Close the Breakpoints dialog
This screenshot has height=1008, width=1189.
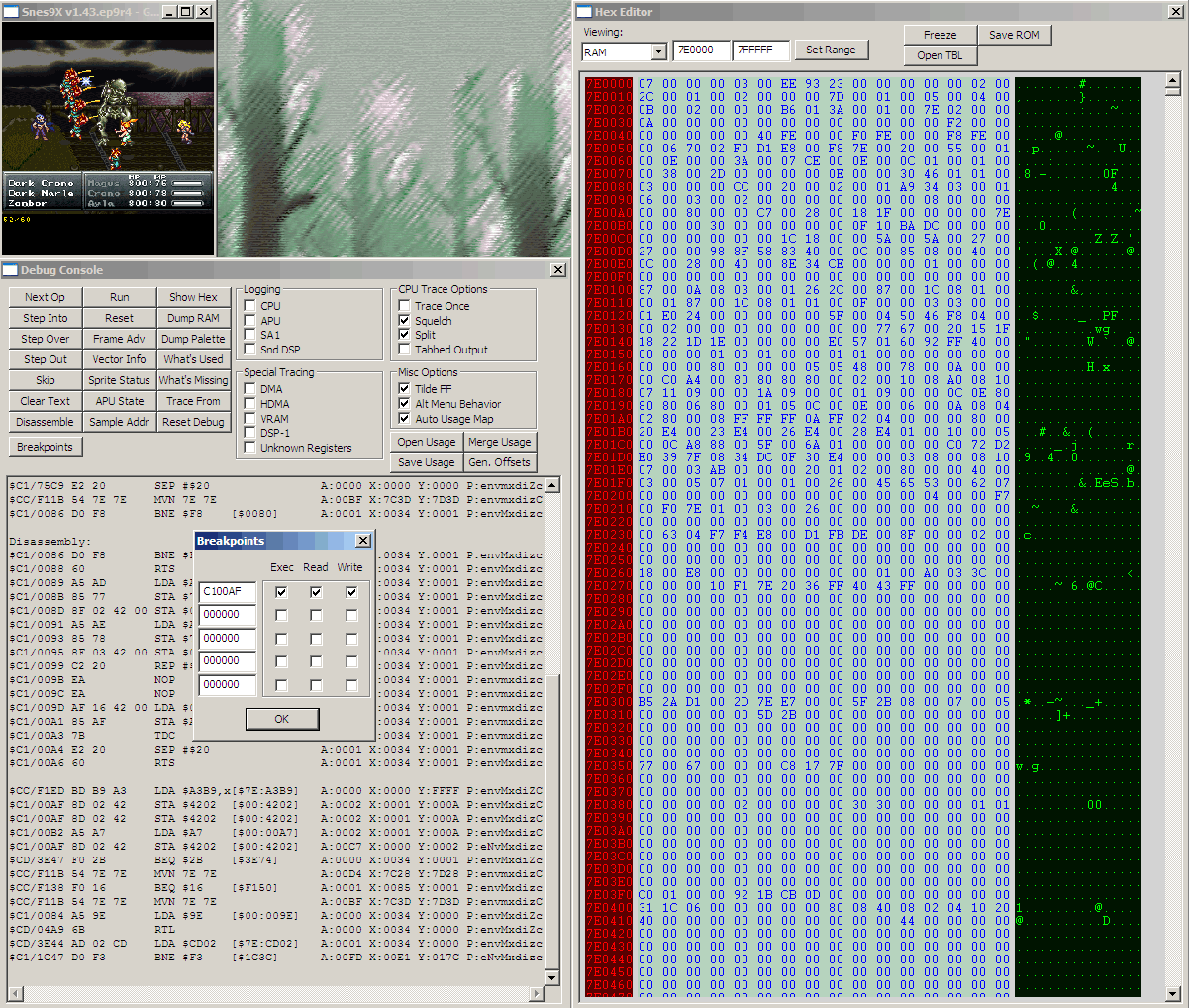coord(363,541)
